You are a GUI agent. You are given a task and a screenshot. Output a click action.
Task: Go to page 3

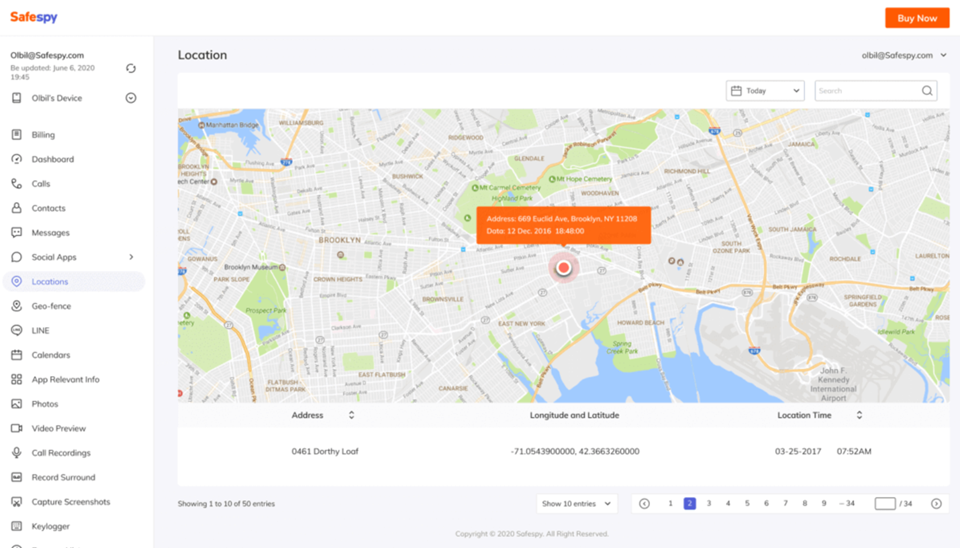tap(709, 503)
